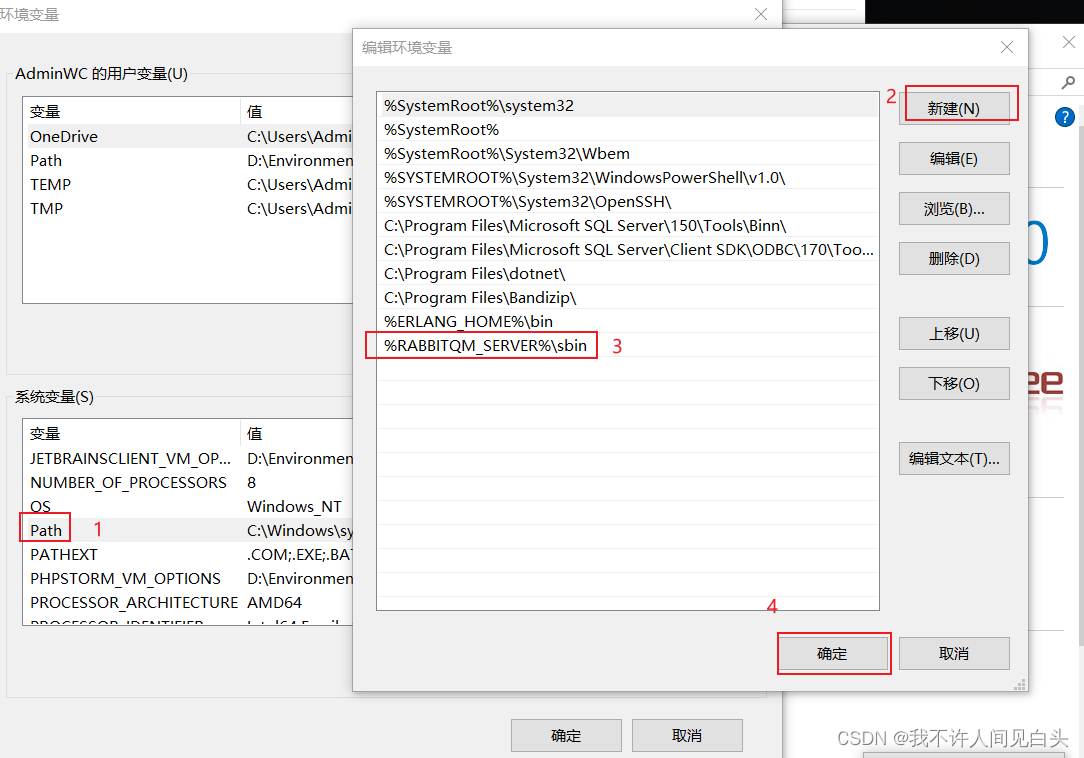Select C:\Program Files\dotnet\ entry

point(628,273)
